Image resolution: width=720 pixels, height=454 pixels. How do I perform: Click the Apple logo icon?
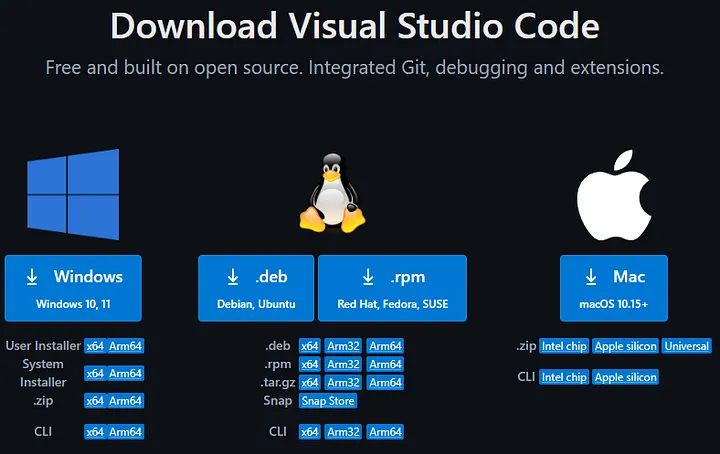point(614,195)
